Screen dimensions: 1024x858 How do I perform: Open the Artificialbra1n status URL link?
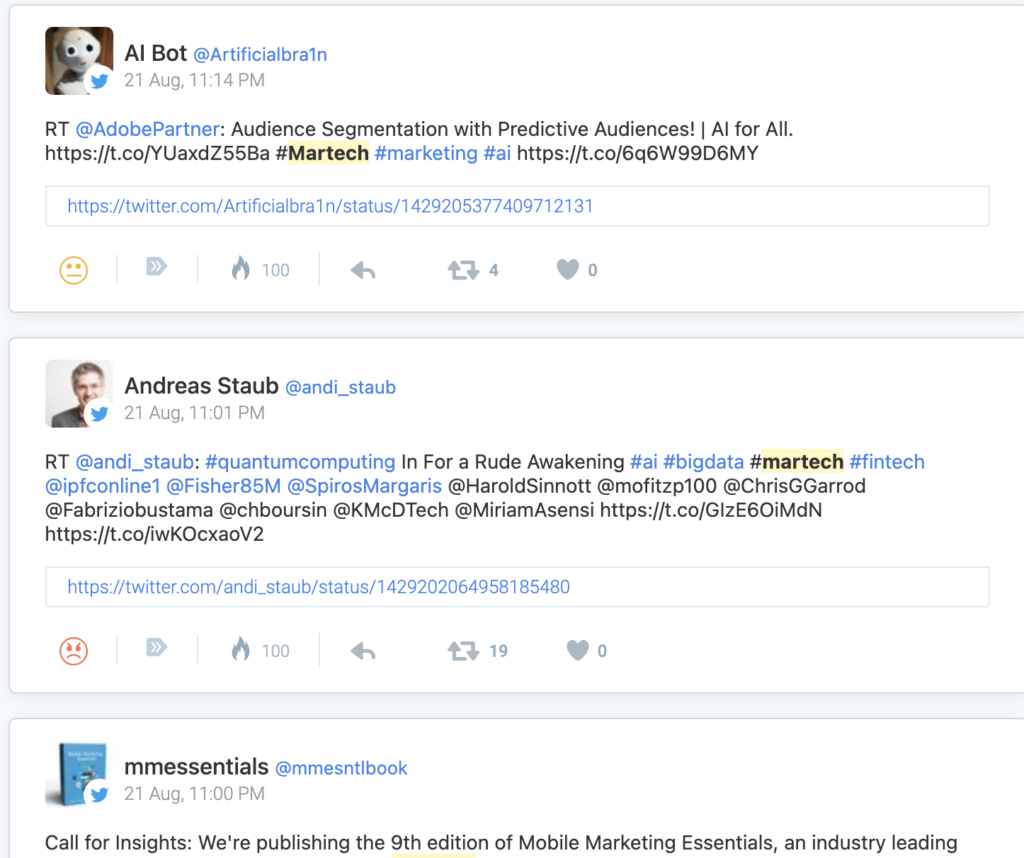(330, 206)
